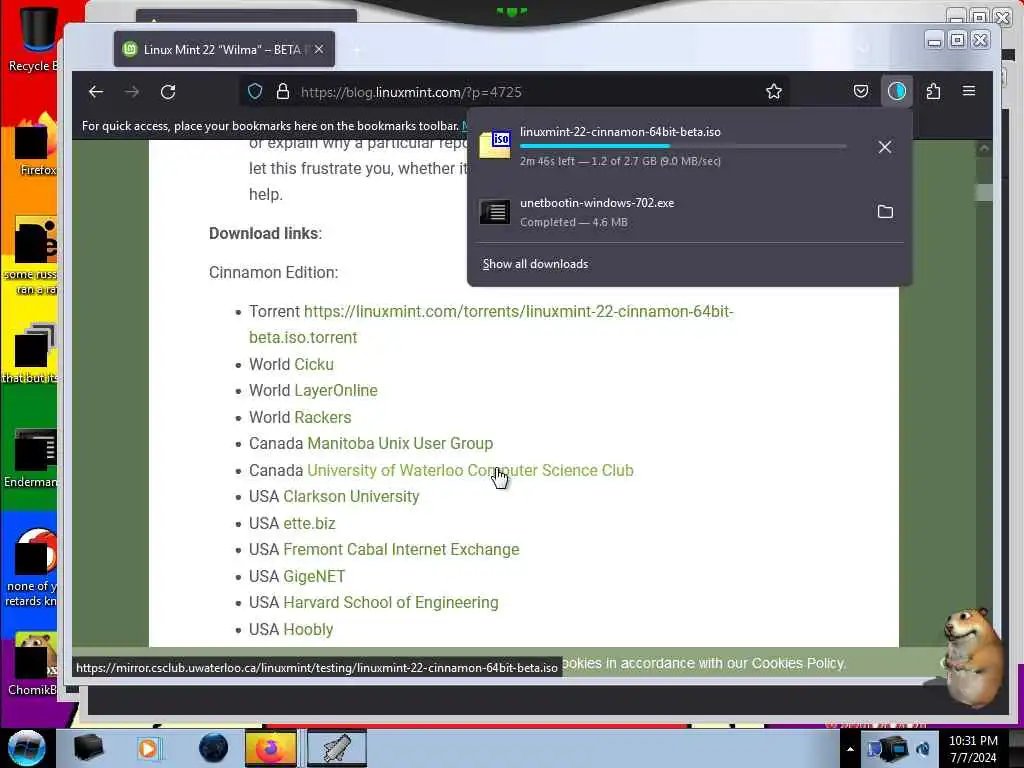
Task: Open the Hoobly mirror link
Action: coord(308,629)
